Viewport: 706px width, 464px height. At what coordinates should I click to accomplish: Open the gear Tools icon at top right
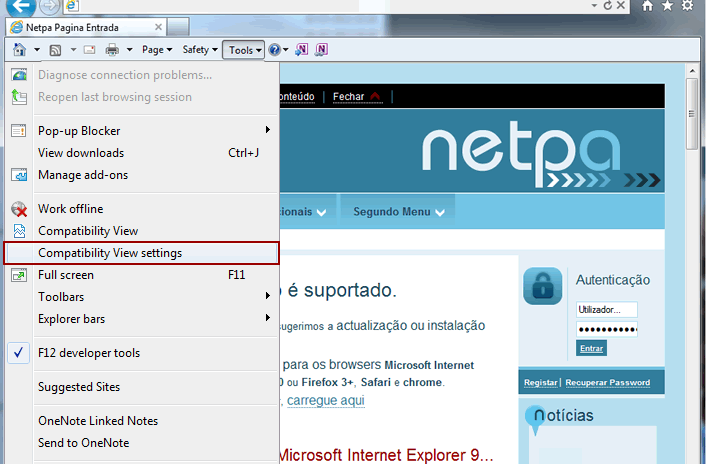[x=687, y=5]
